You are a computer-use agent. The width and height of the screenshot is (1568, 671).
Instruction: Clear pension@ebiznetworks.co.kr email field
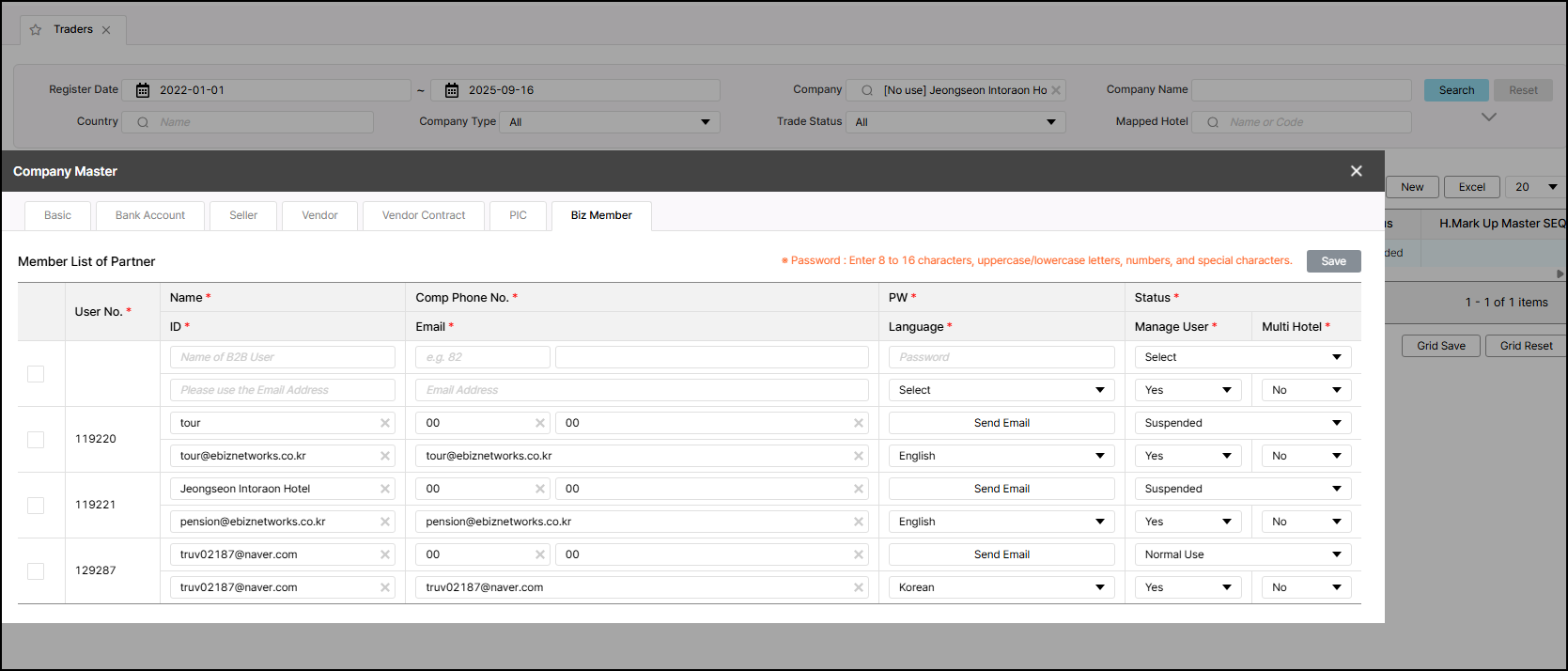tap(858, 522)
